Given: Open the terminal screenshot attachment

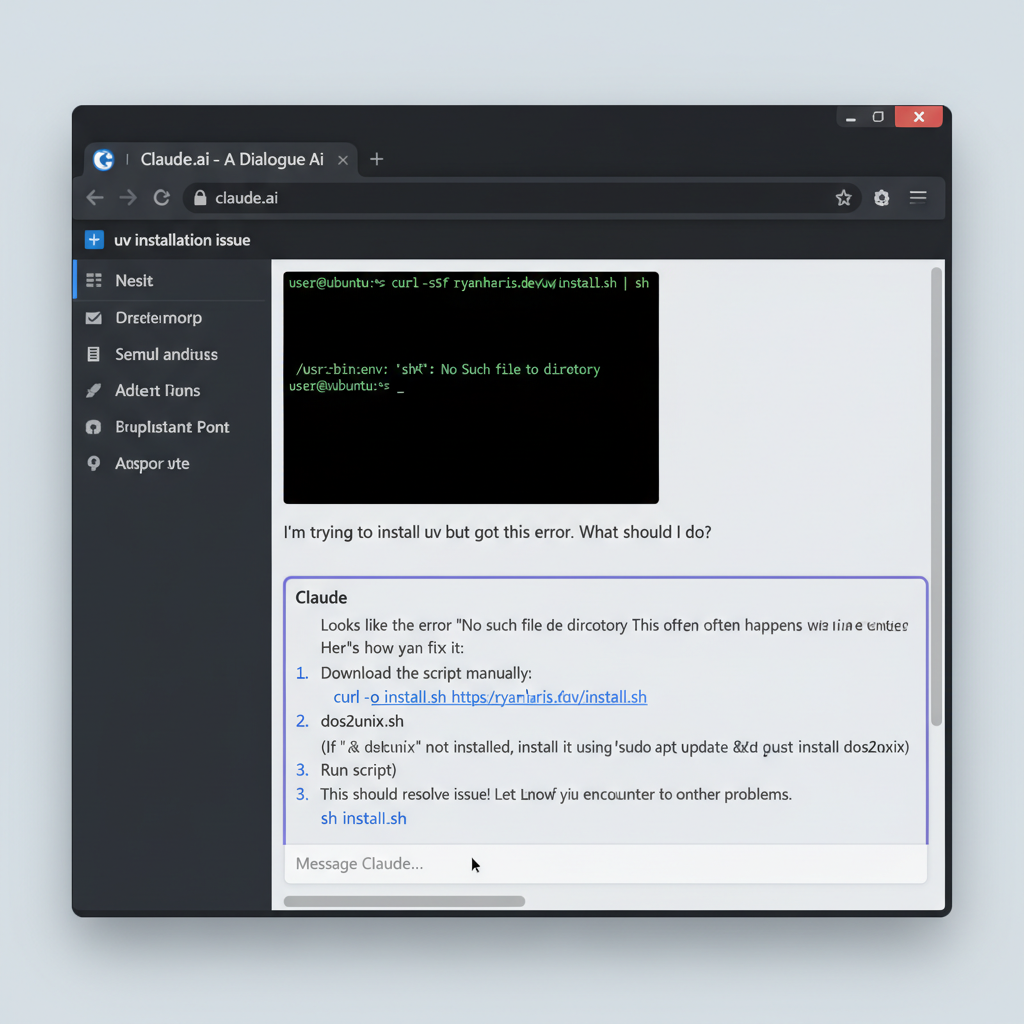Looking at the screenshot, I should [x=471, y=388].
